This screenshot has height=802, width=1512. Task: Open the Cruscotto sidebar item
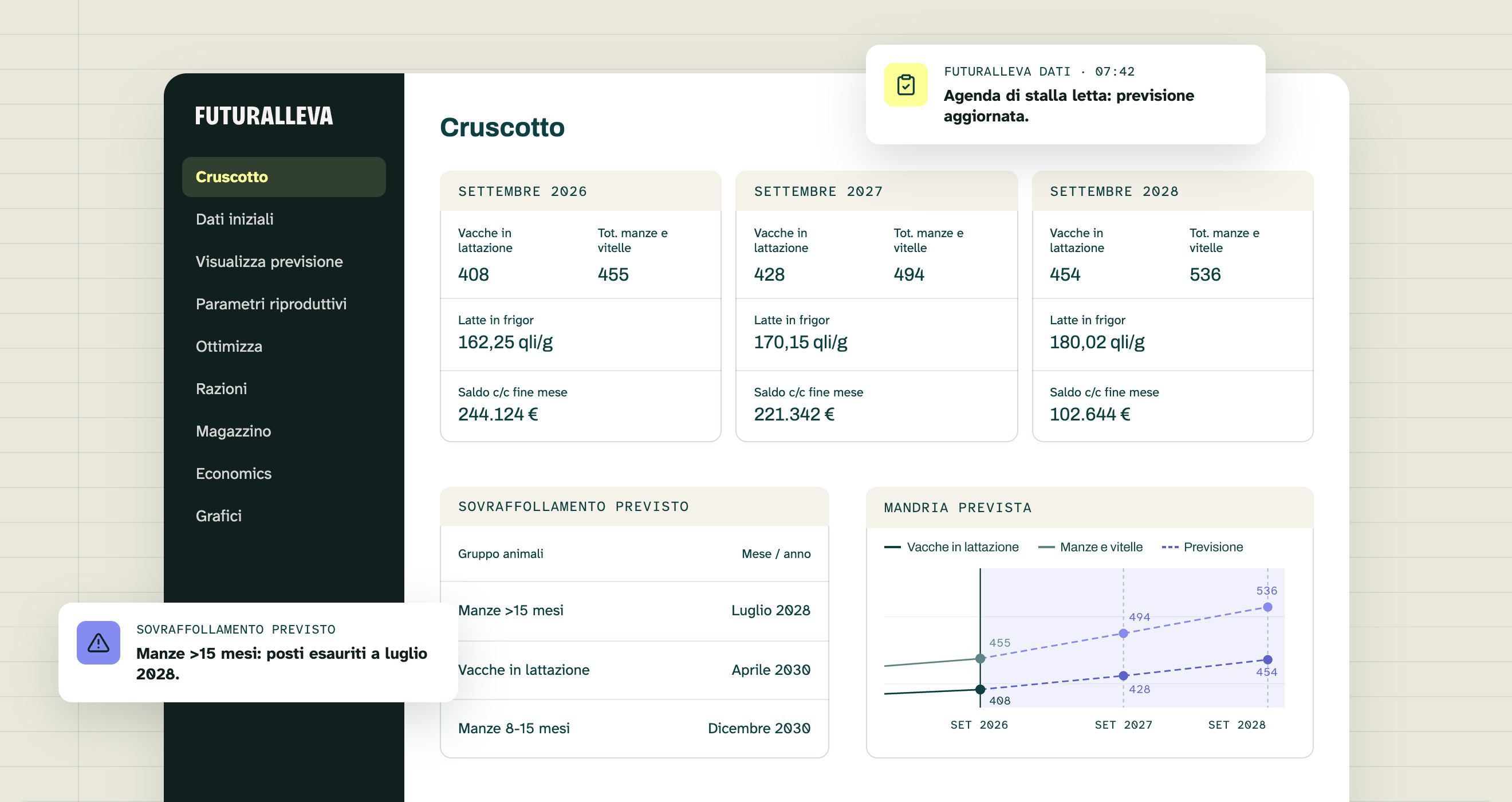point(283,176)
